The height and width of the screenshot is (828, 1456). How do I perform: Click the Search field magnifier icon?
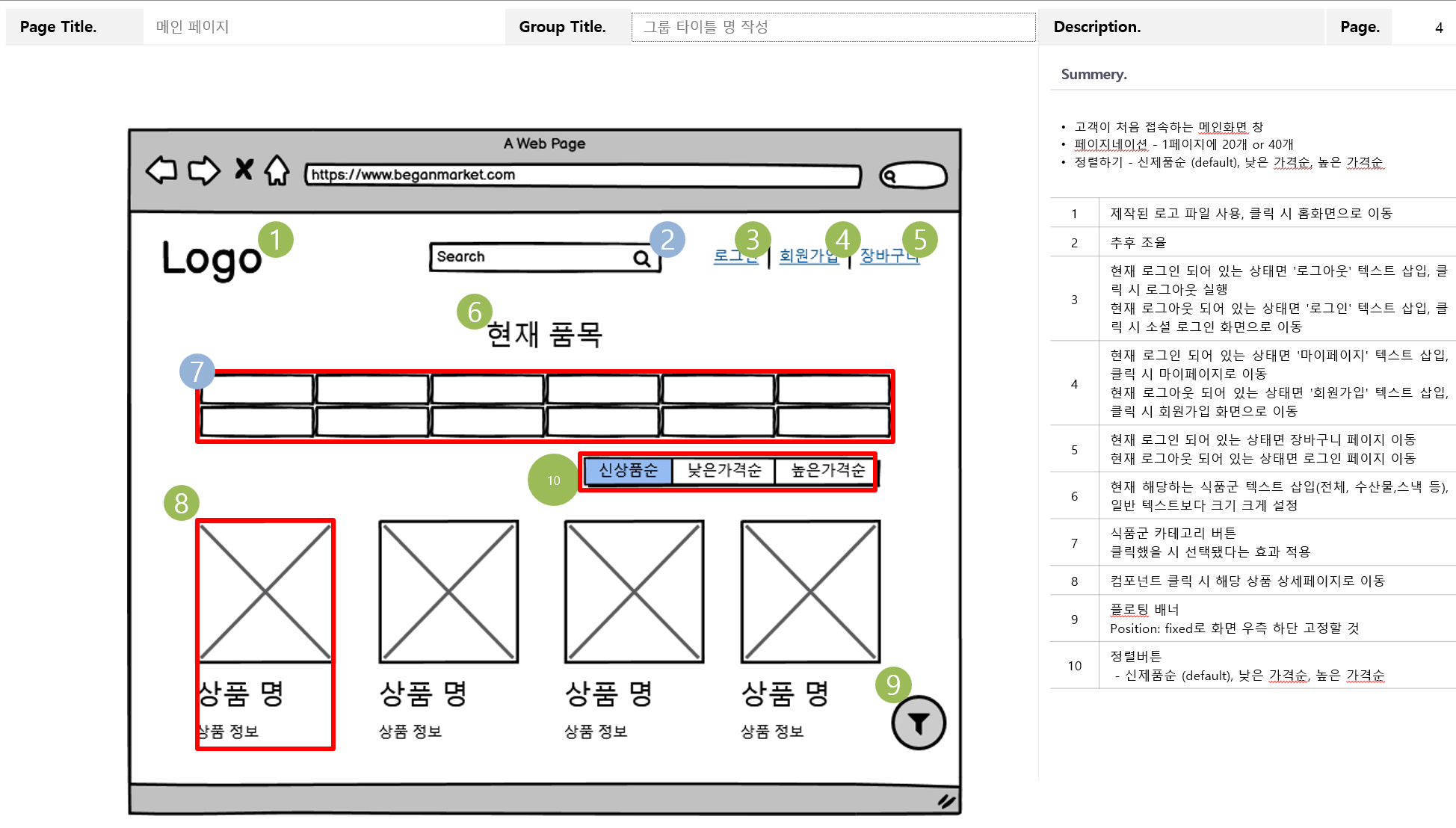tap(641, 259)
